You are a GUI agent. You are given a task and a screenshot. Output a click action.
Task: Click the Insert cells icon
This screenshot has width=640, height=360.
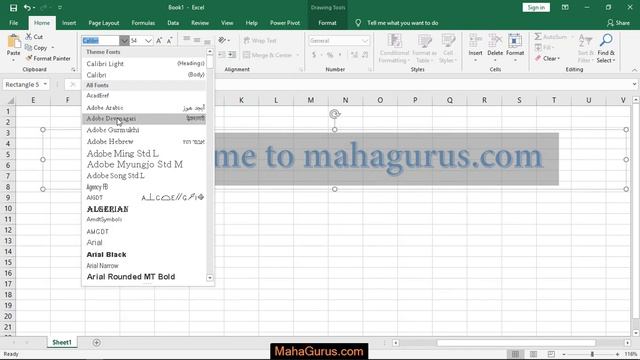[476, 41]
